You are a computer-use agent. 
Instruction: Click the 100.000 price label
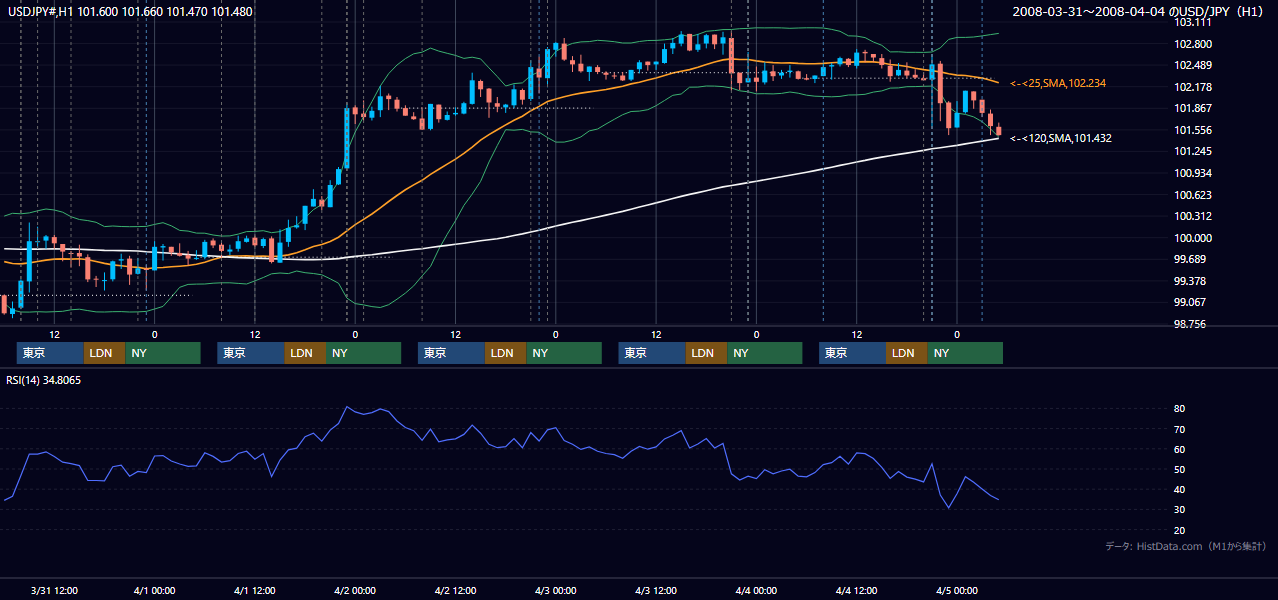point(1193,238)
